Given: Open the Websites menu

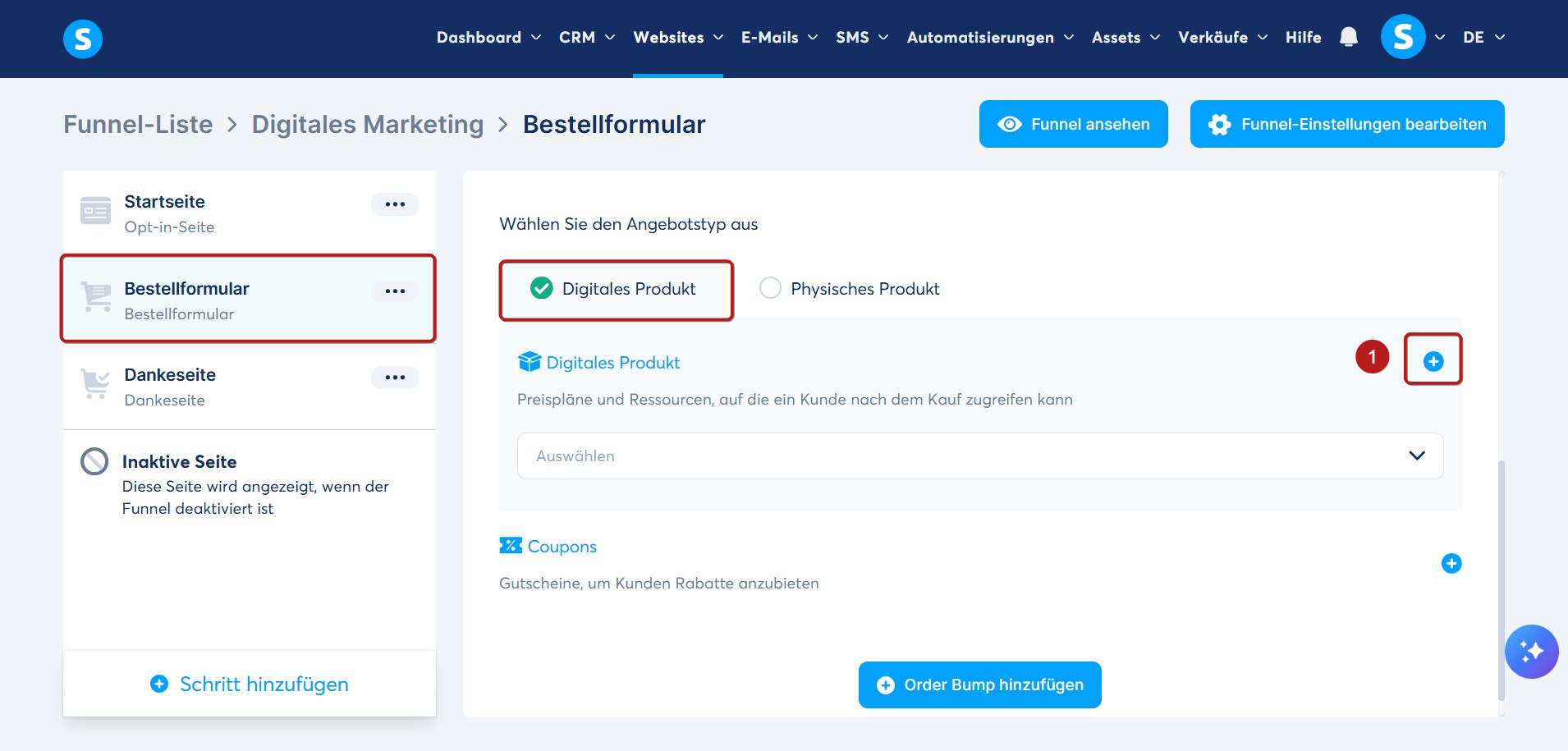Looking at the screenshot, I should (x=678, y=38).
